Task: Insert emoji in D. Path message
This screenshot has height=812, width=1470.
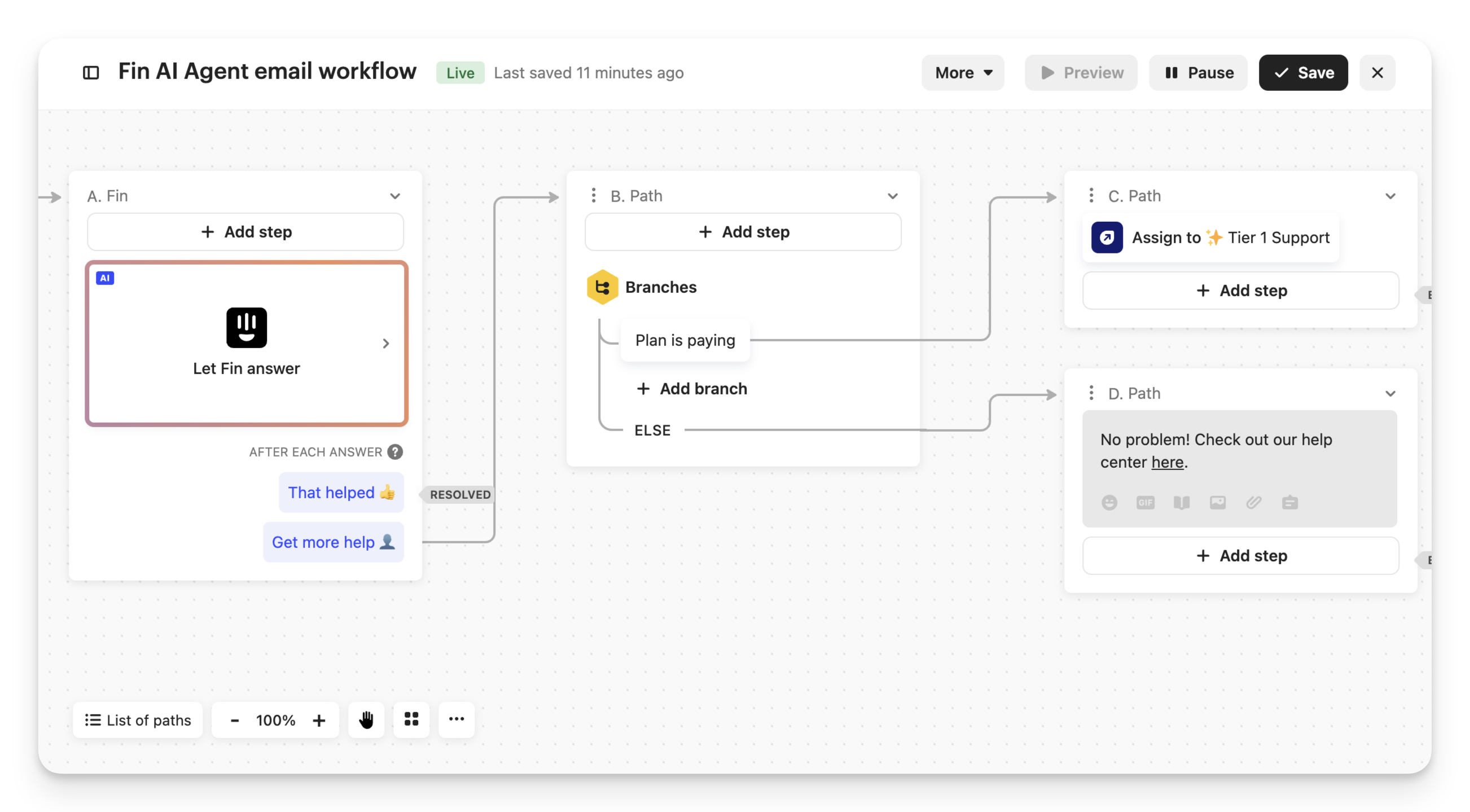Action: click(x=1109, y=502)
